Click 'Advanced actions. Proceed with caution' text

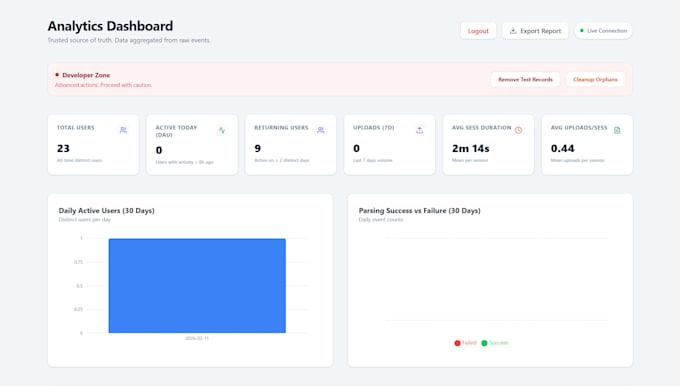[x=103, y=85]
